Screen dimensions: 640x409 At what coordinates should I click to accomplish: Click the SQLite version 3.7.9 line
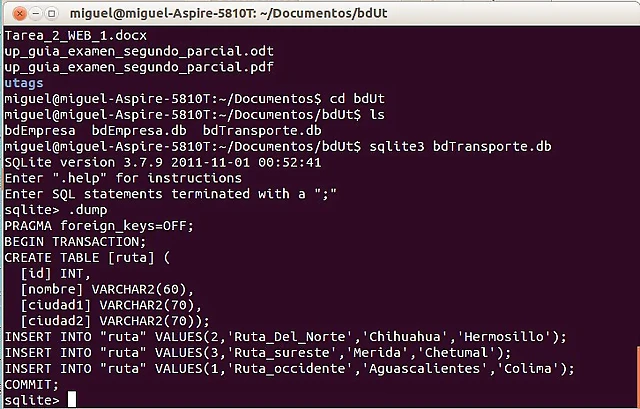point(163,162)
